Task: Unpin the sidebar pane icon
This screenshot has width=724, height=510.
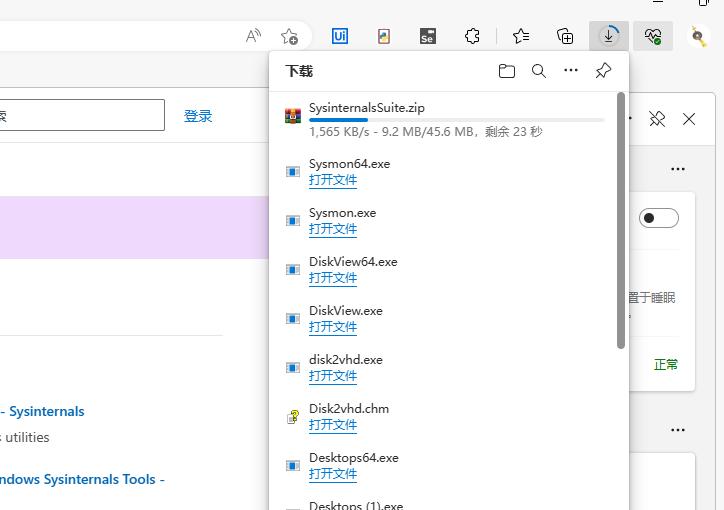Action: tap(657, 119)
